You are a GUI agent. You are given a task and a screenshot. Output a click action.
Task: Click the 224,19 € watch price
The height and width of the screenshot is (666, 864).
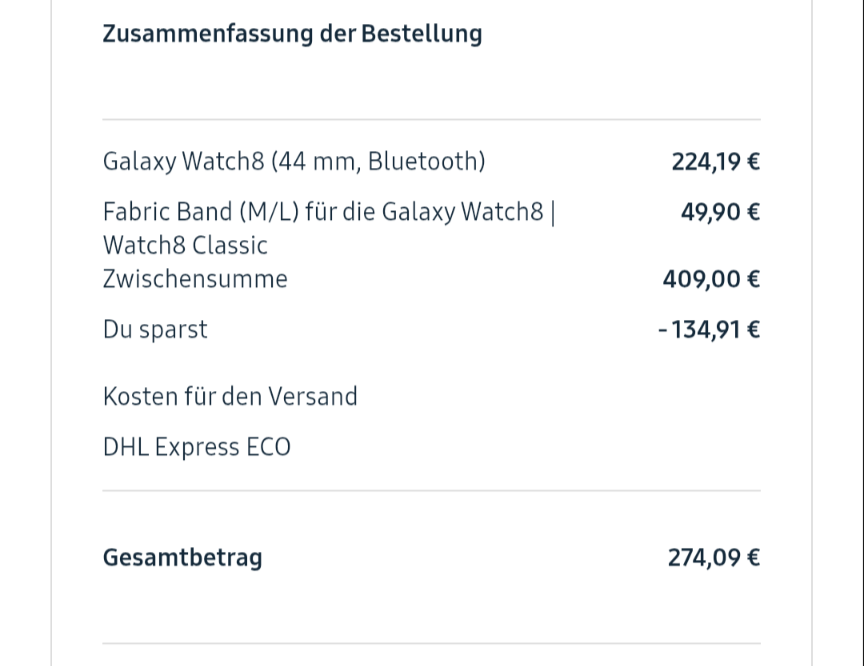[x=715, y=161]
